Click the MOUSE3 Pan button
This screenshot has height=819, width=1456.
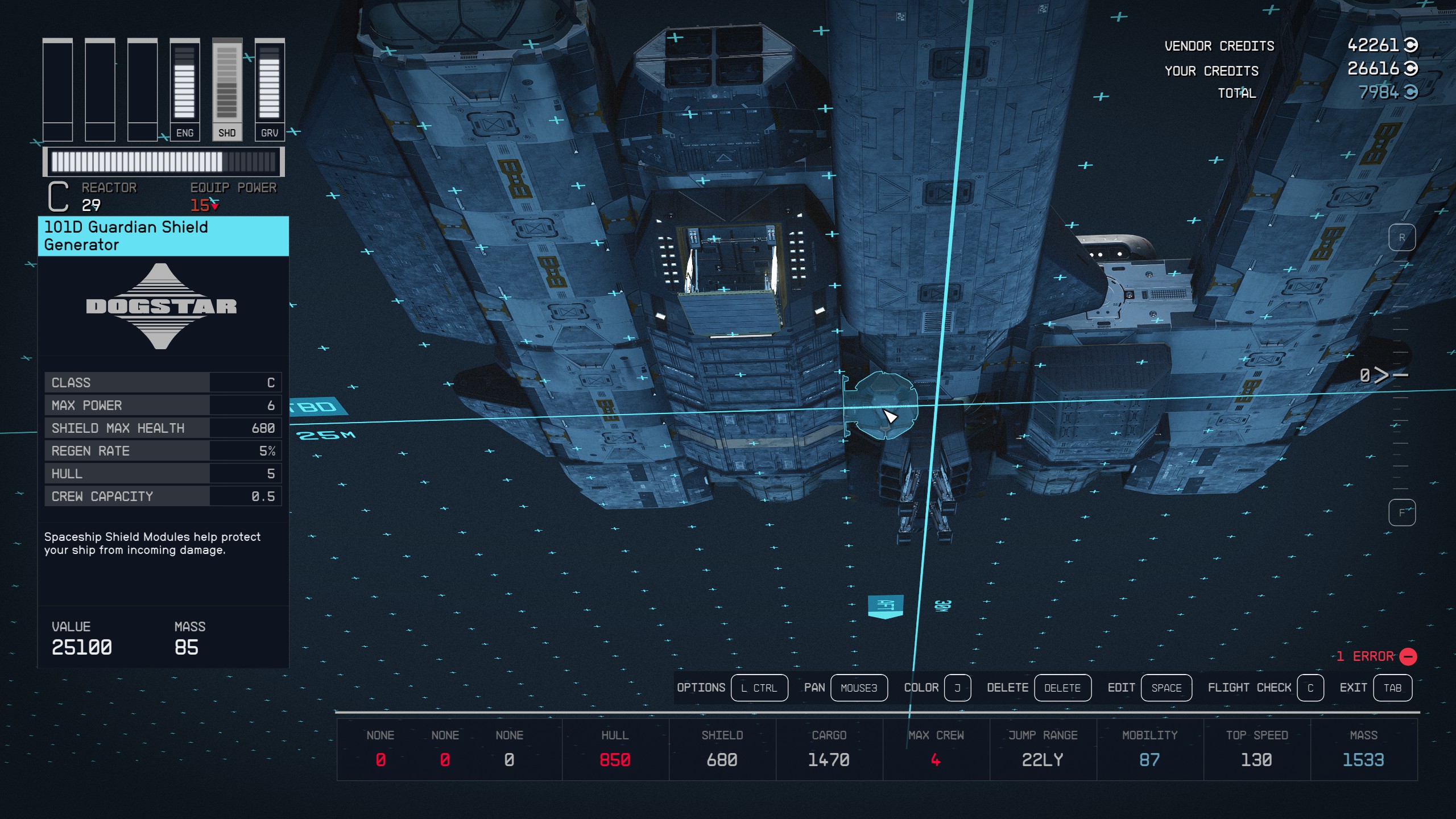859,688
